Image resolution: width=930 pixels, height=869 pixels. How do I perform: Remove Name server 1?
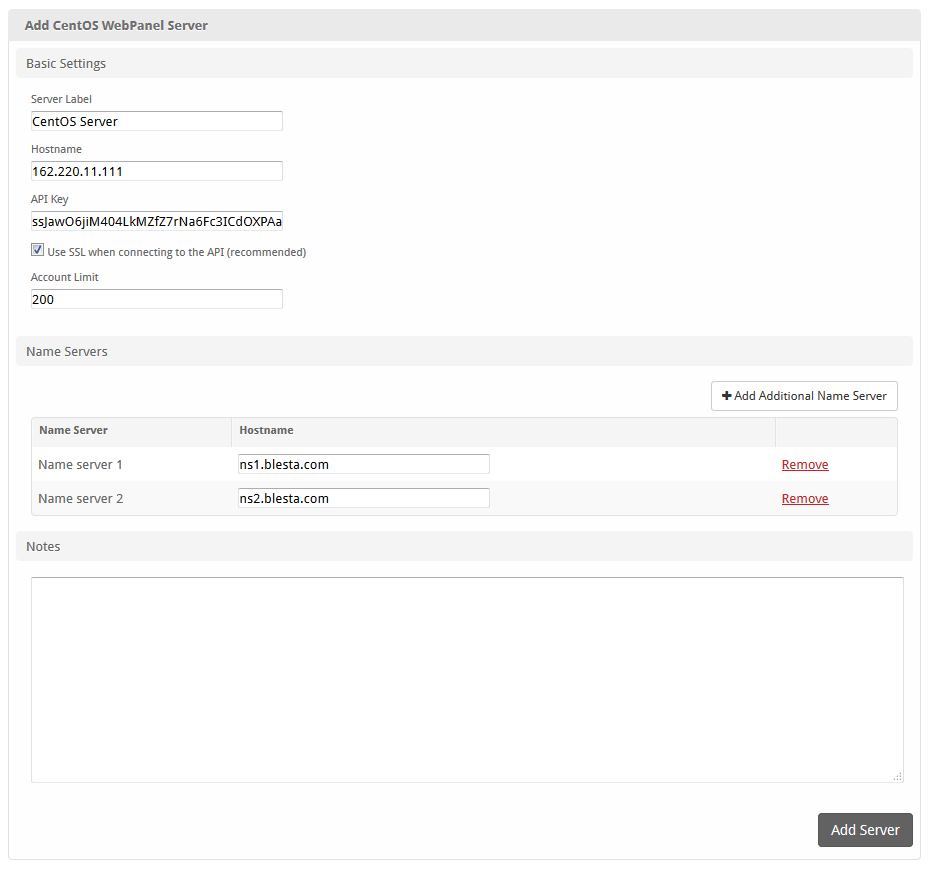click(804, 465)
